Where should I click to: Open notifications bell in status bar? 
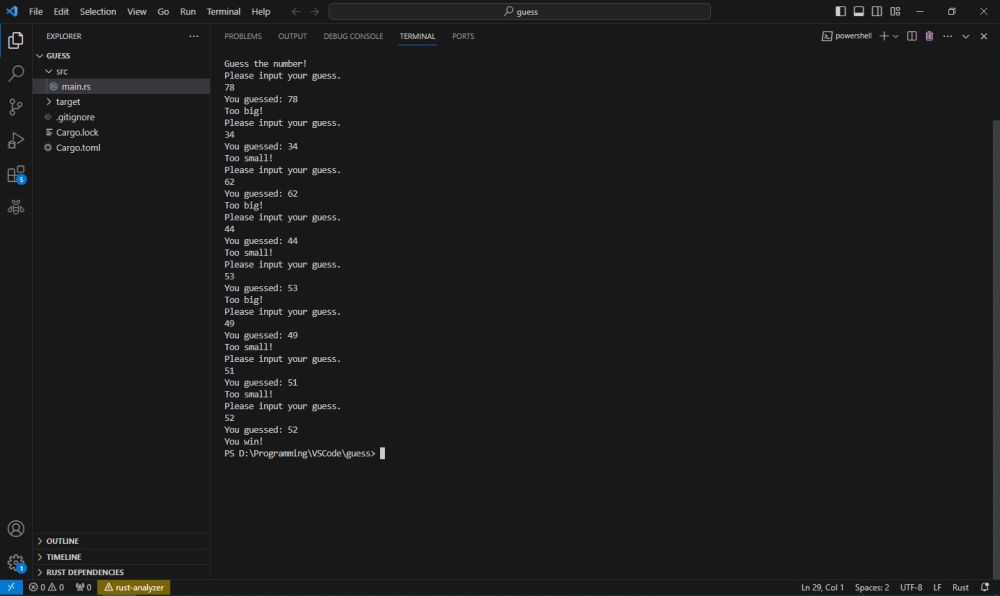[985, 587]
